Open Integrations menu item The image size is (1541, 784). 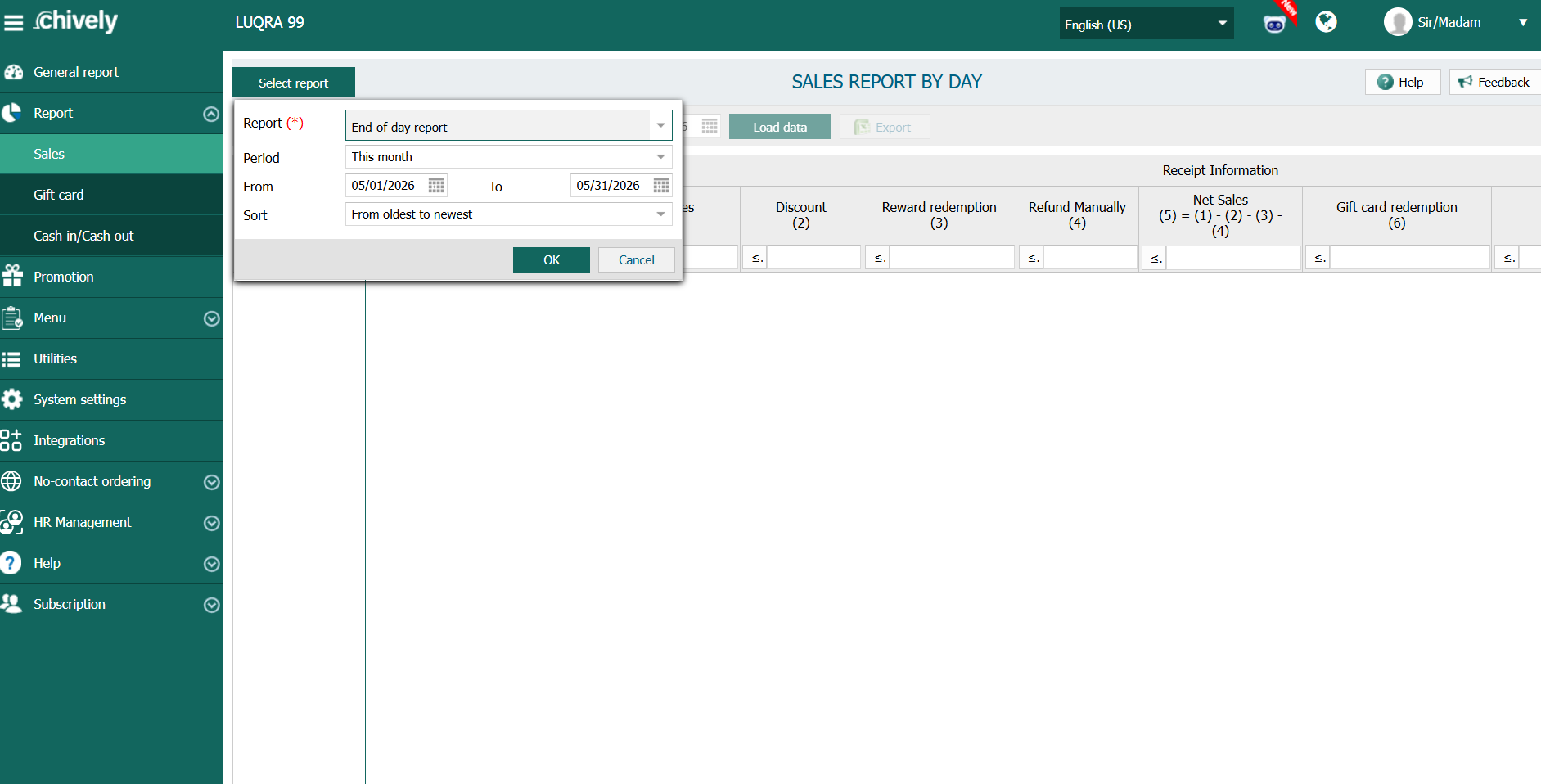coord(111,440)
